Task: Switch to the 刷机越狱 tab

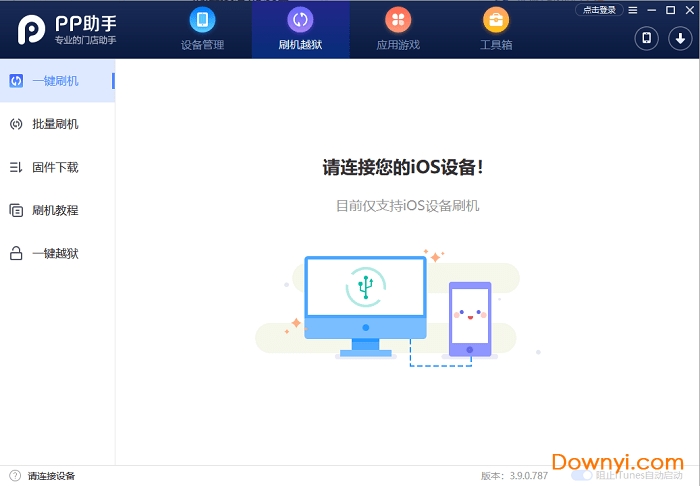Action: tap(300, 29)
